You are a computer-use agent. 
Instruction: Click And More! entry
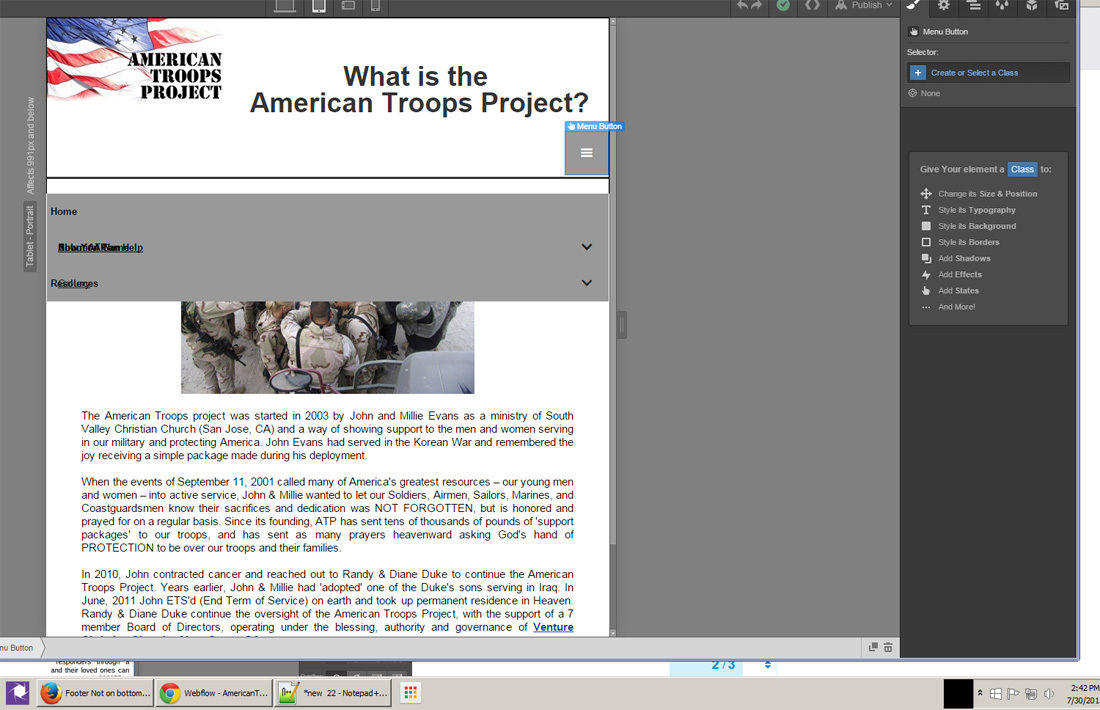pos(956,307)
